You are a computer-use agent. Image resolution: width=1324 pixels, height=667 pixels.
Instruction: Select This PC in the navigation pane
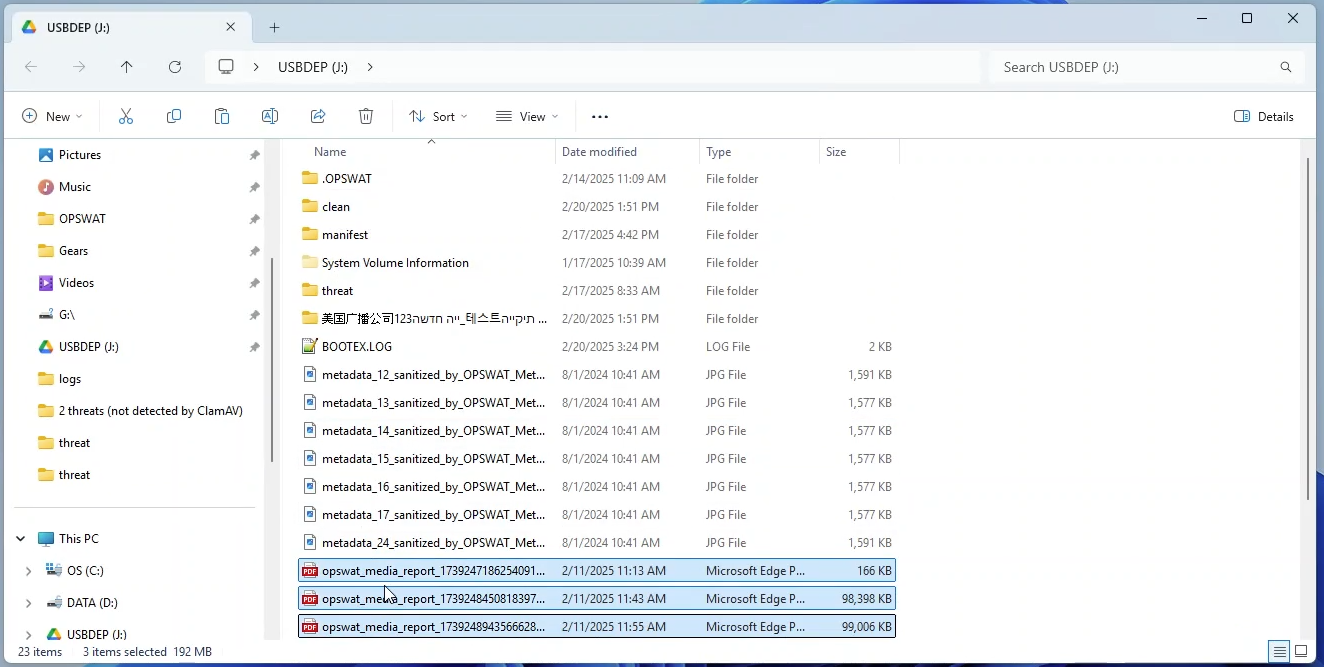pos(78,539)
